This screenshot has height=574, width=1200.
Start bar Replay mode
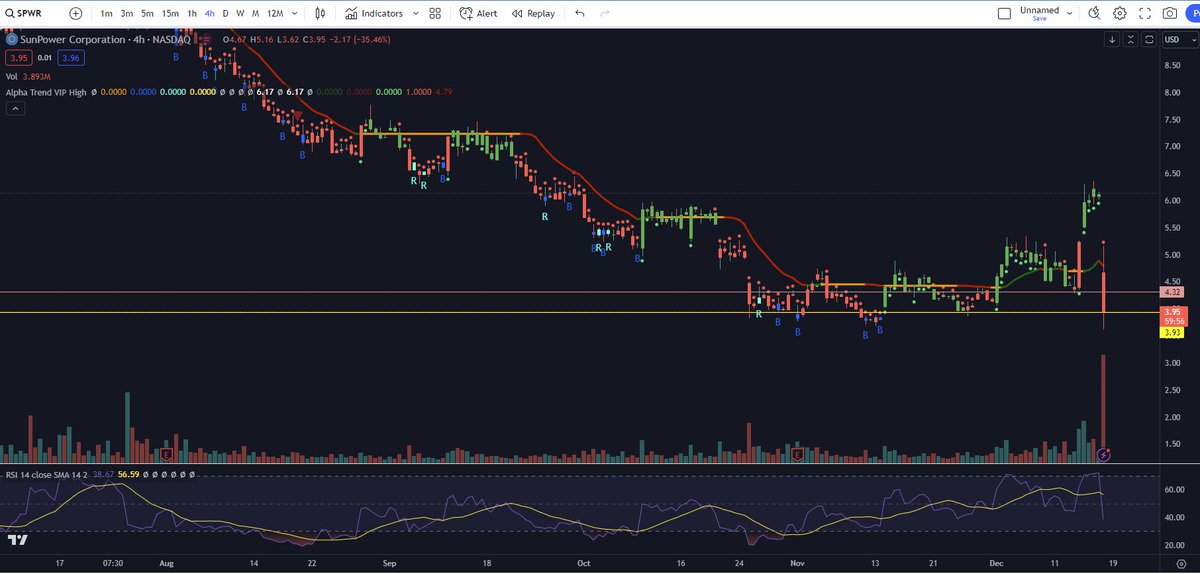pos(533,14)
